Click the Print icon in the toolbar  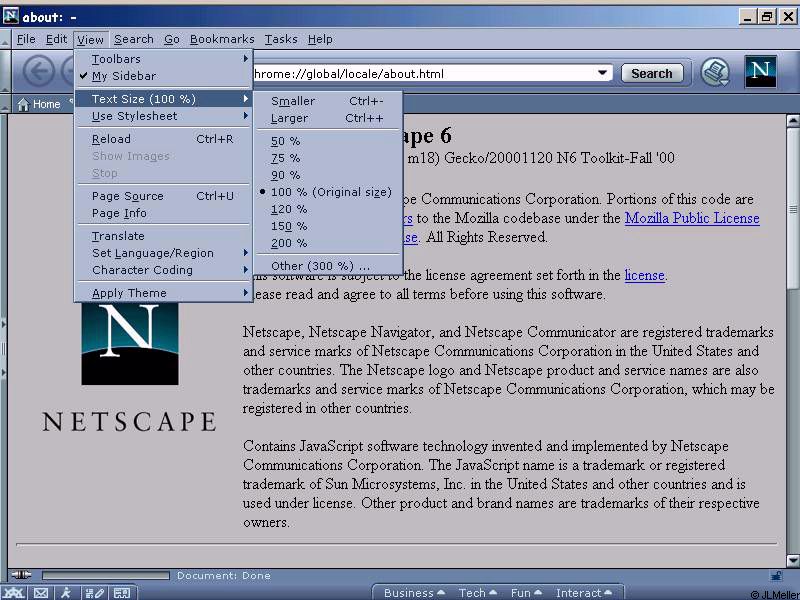pyautogui.click(x=714, y=72)
